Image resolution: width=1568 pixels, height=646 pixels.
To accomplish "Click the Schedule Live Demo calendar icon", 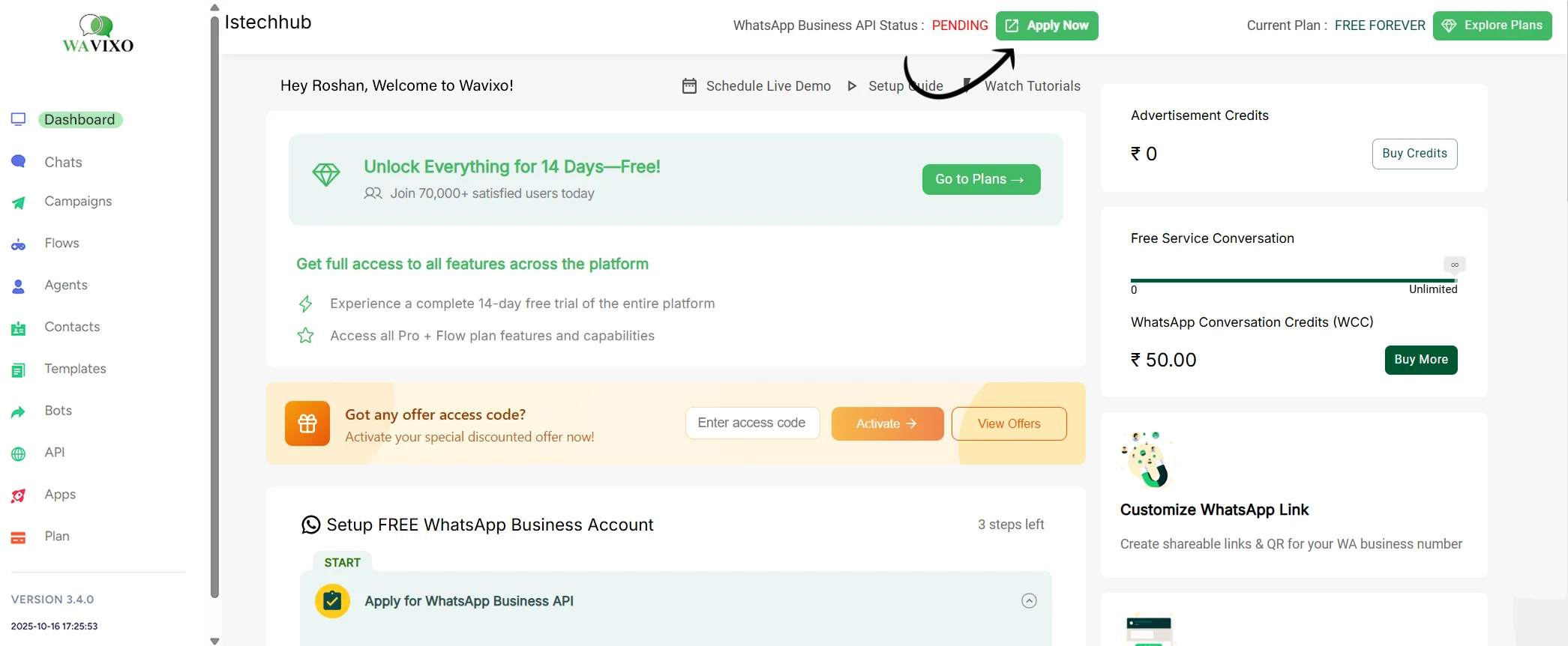I will tap(689, 86).
